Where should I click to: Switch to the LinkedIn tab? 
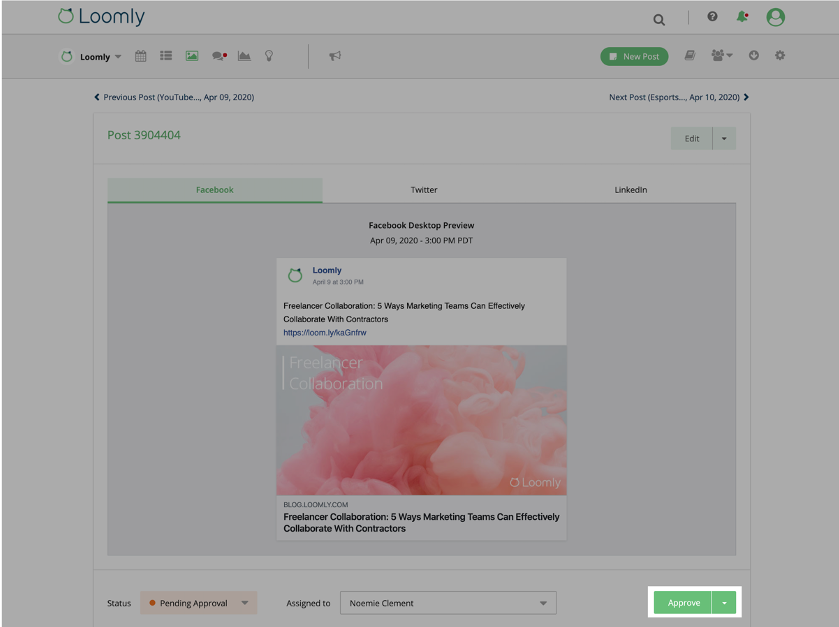(x=630, y=190)
